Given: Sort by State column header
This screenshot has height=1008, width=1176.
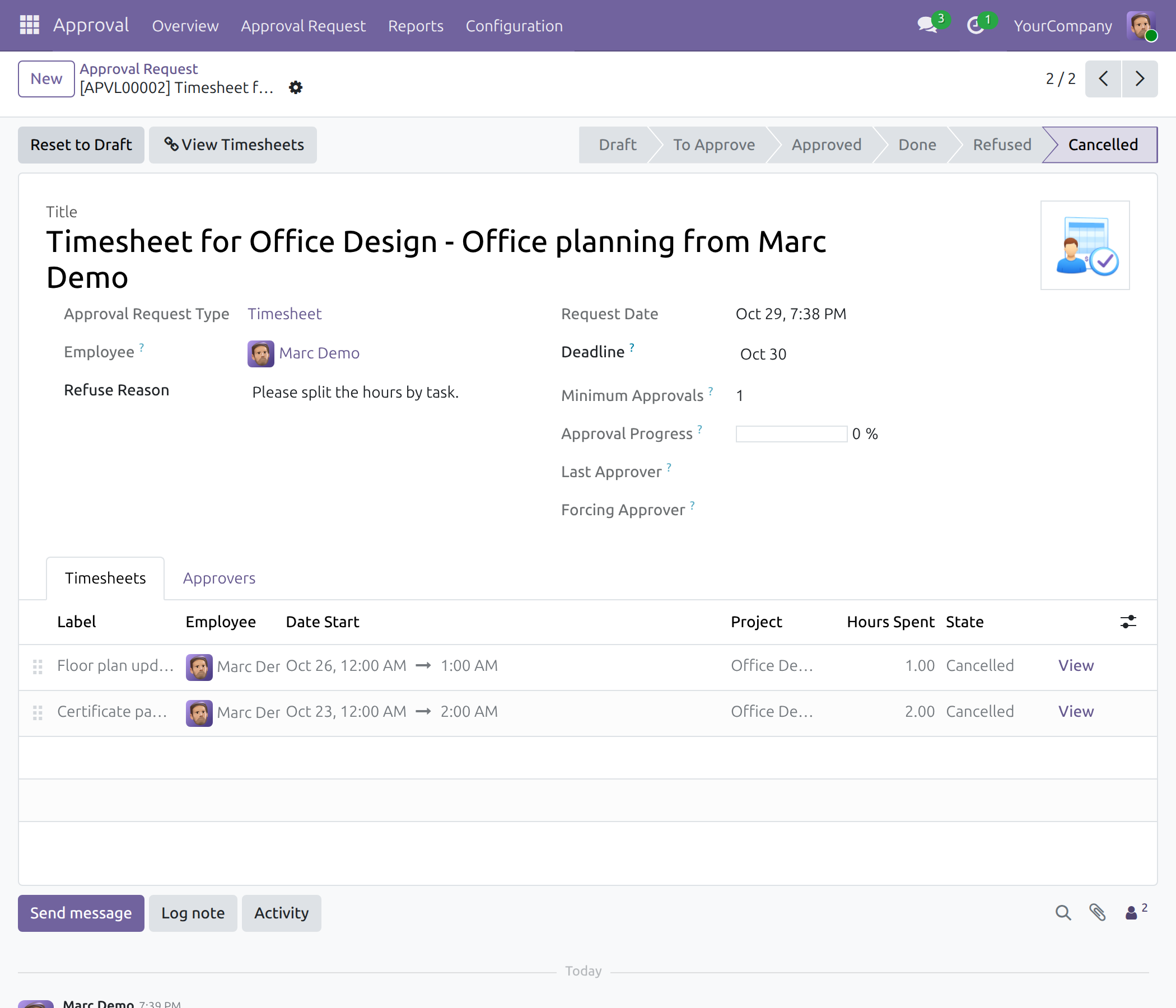Looking at the screenshot, I should click(x=964, y=622).
